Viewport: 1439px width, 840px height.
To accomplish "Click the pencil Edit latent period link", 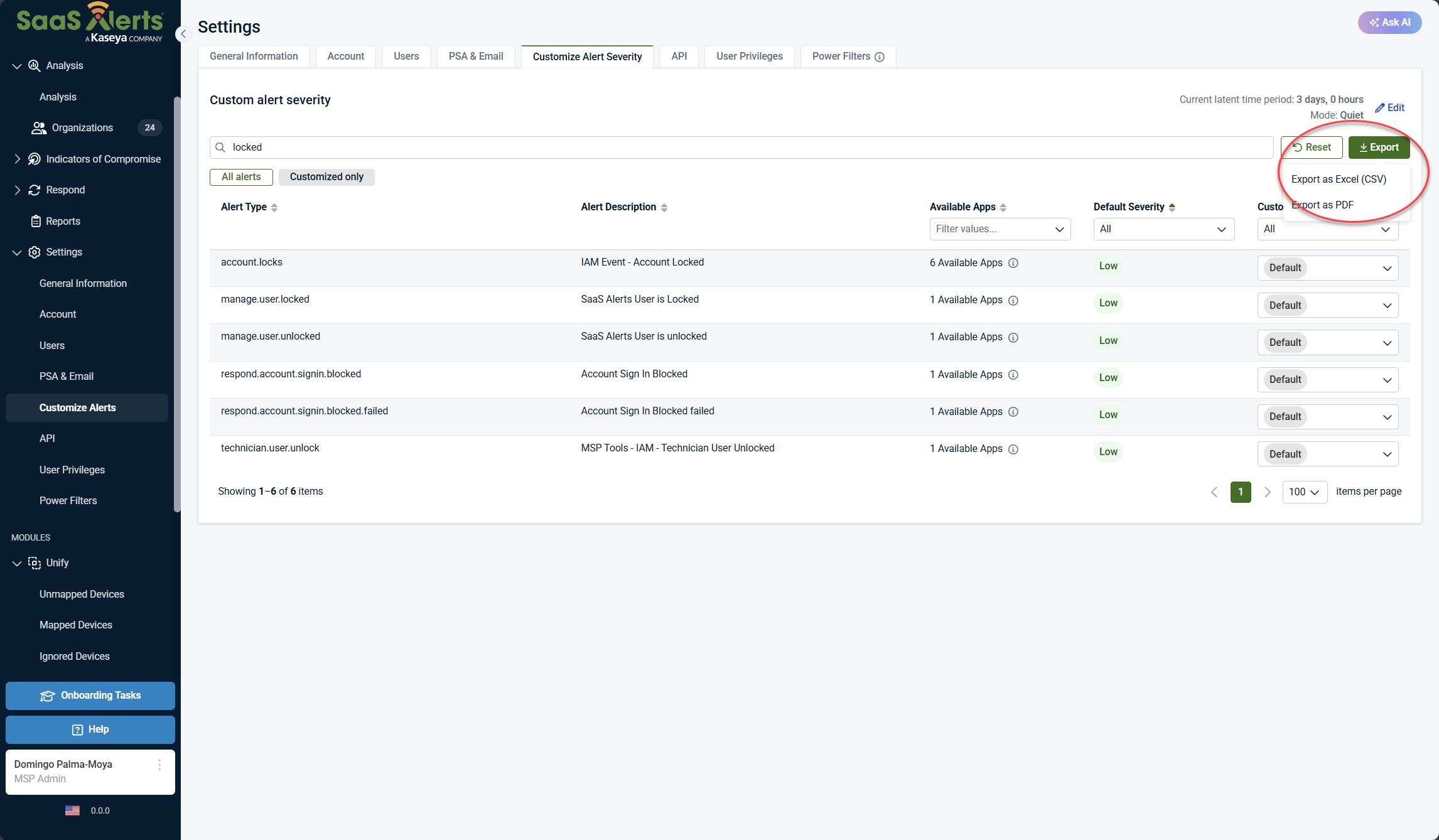I will [x=1389, y=107].
